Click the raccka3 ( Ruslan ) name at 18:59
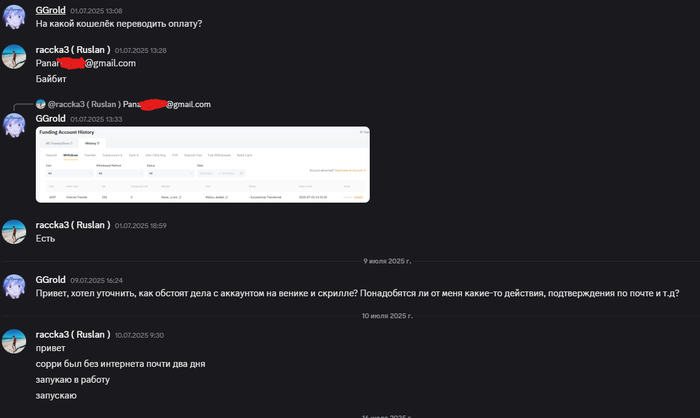 pos(73,225)
